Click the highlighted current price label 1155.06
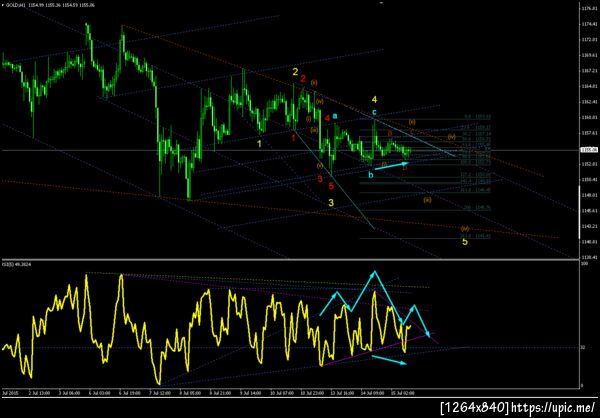The width and height of the screenshot is (600, 418). click(x=587, y=150)
